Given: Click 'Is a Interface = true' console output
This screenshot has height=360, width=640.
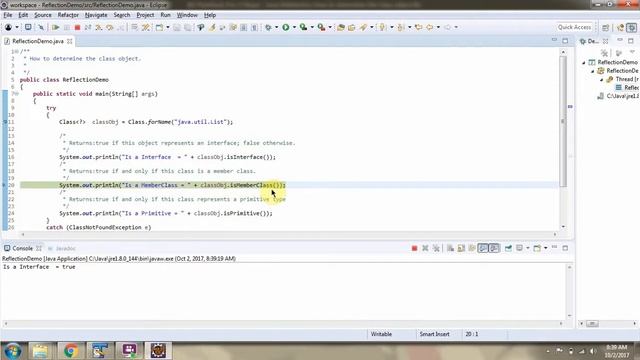Looking at the screenshot, I should [39, 267].
